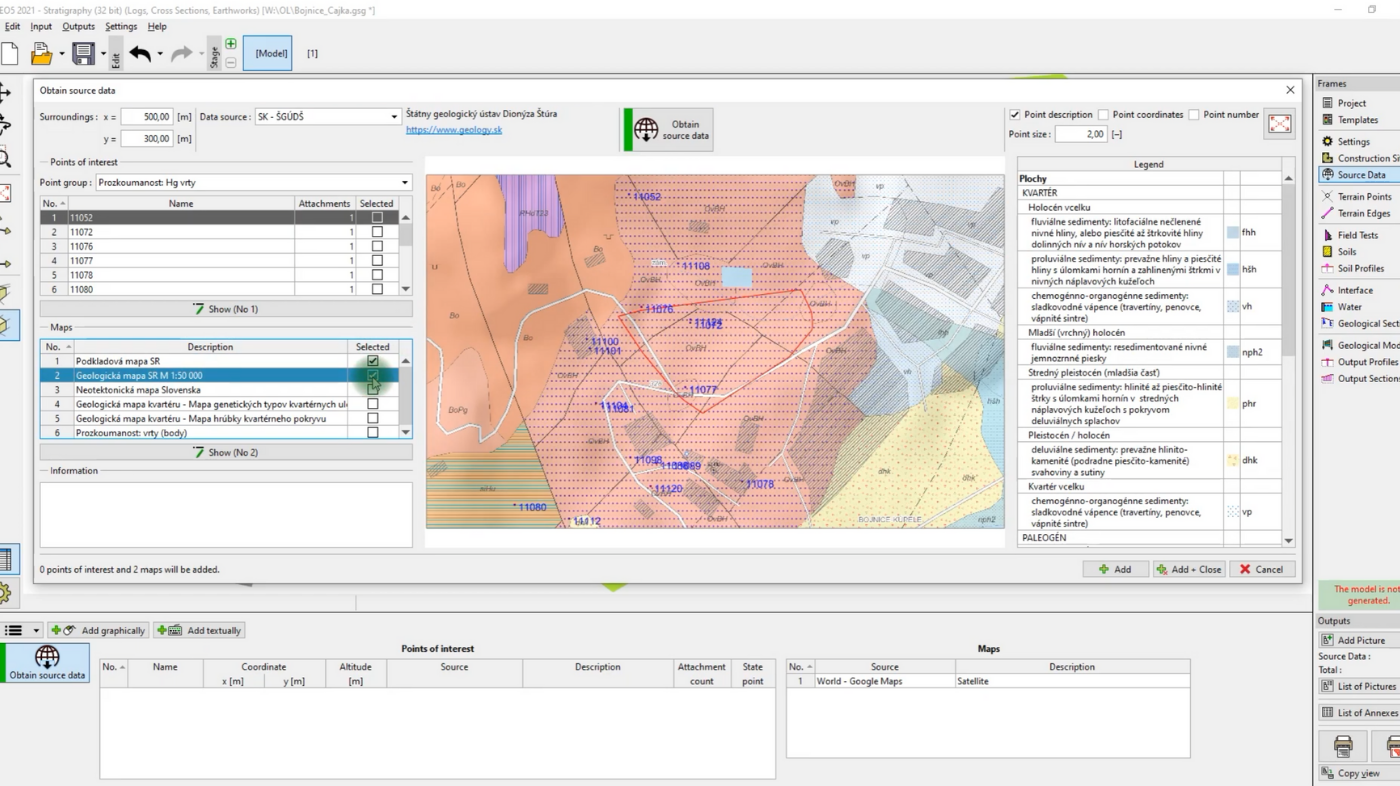Enable the Point coordinates checkbox

pos(1103,115)
